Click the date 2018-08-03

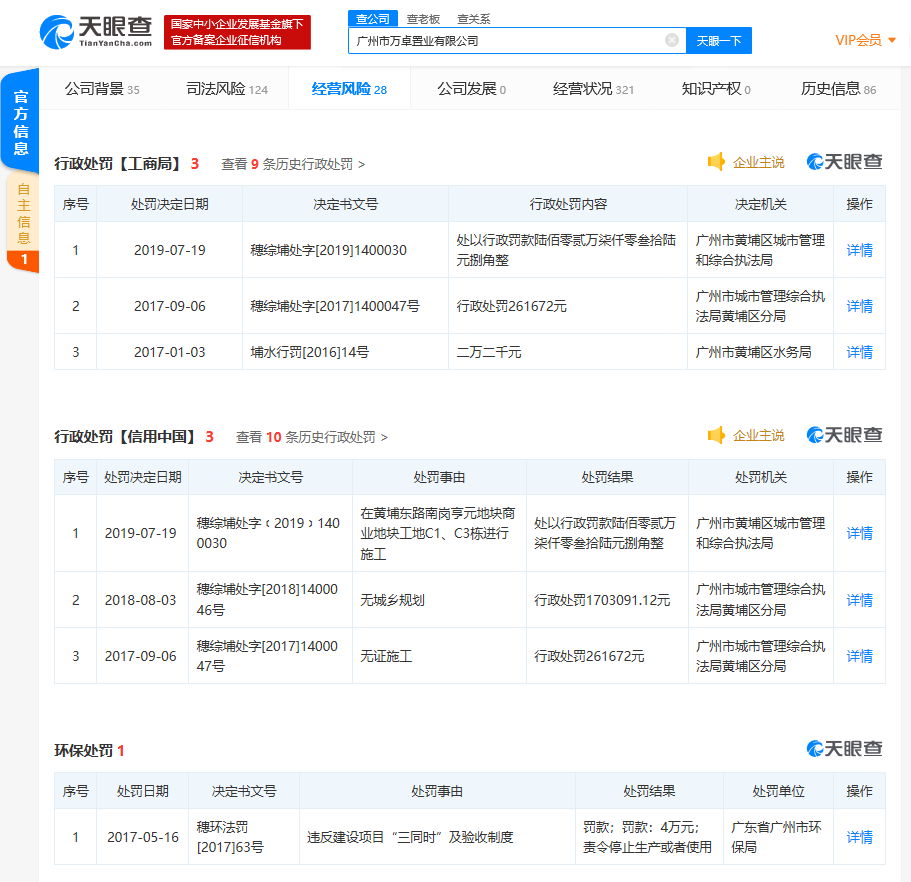pos(140,600)
